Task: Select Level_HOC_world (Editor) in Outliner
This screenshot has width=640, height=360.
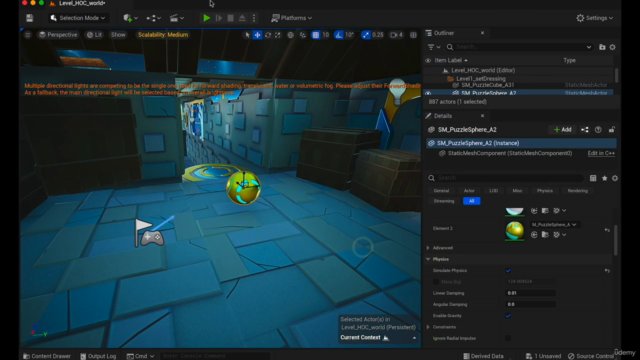Action: [483, 70]
